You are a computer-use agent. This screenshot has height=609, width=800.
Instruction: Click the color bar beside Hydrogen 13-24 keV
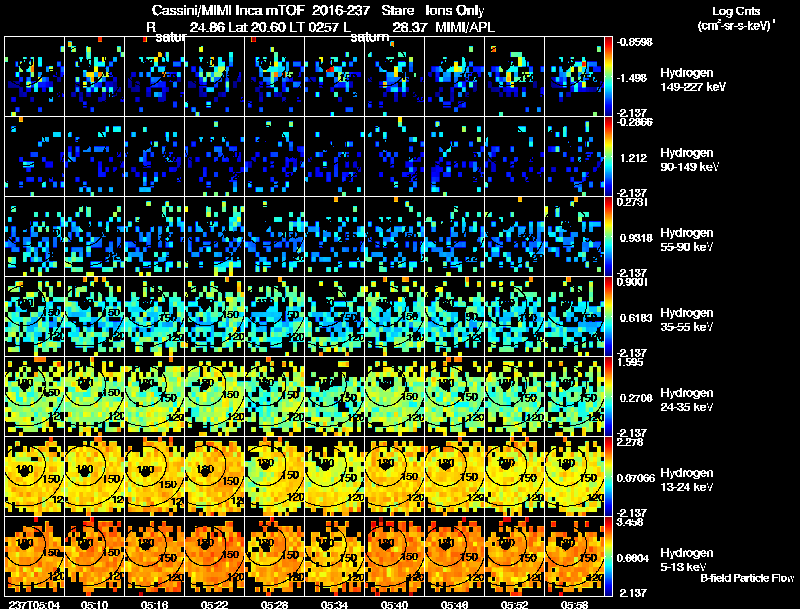coord(608,477)
